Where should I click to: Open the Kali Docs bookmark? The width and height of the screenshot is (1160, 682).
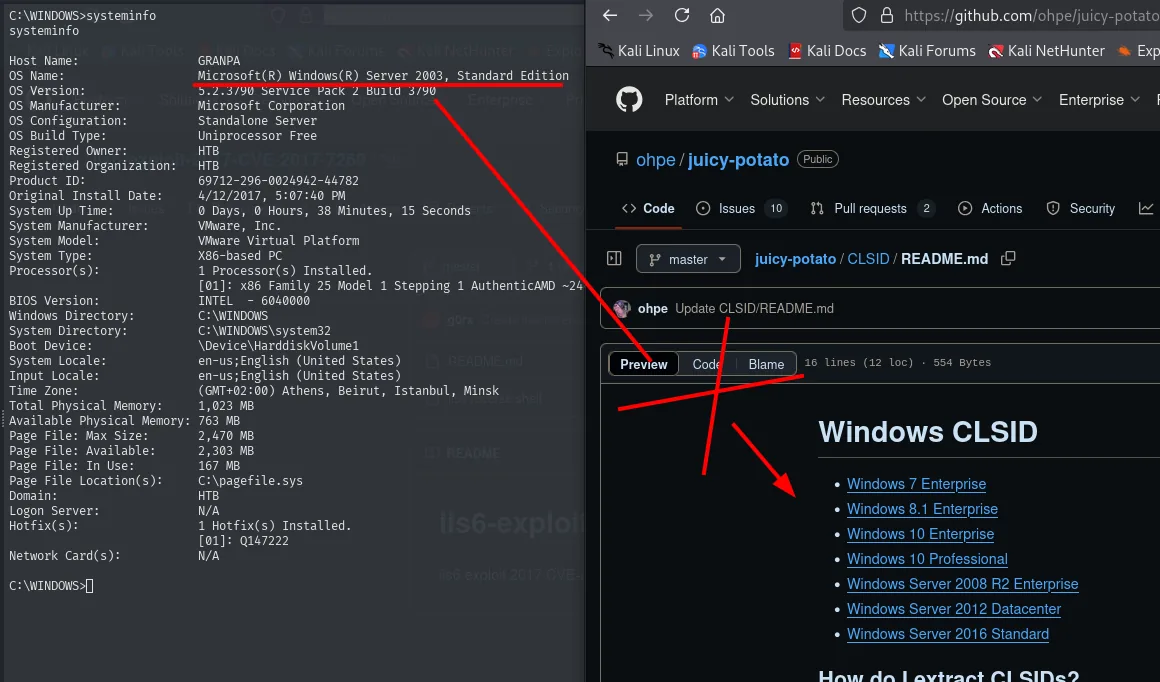[x=827, y=51]
